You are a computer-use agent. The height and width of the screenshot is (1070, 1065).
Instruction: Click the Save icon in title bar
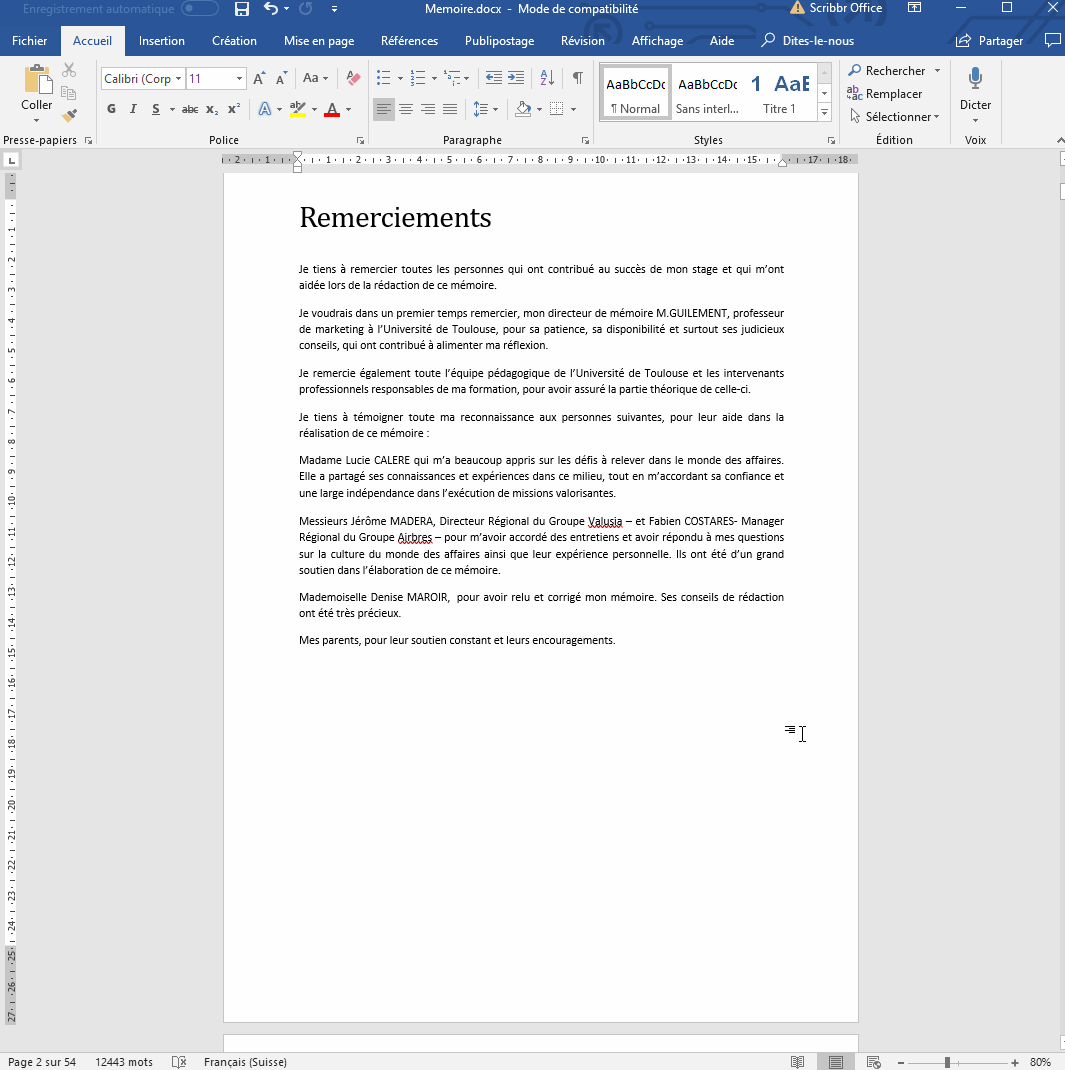click(242, 9)
